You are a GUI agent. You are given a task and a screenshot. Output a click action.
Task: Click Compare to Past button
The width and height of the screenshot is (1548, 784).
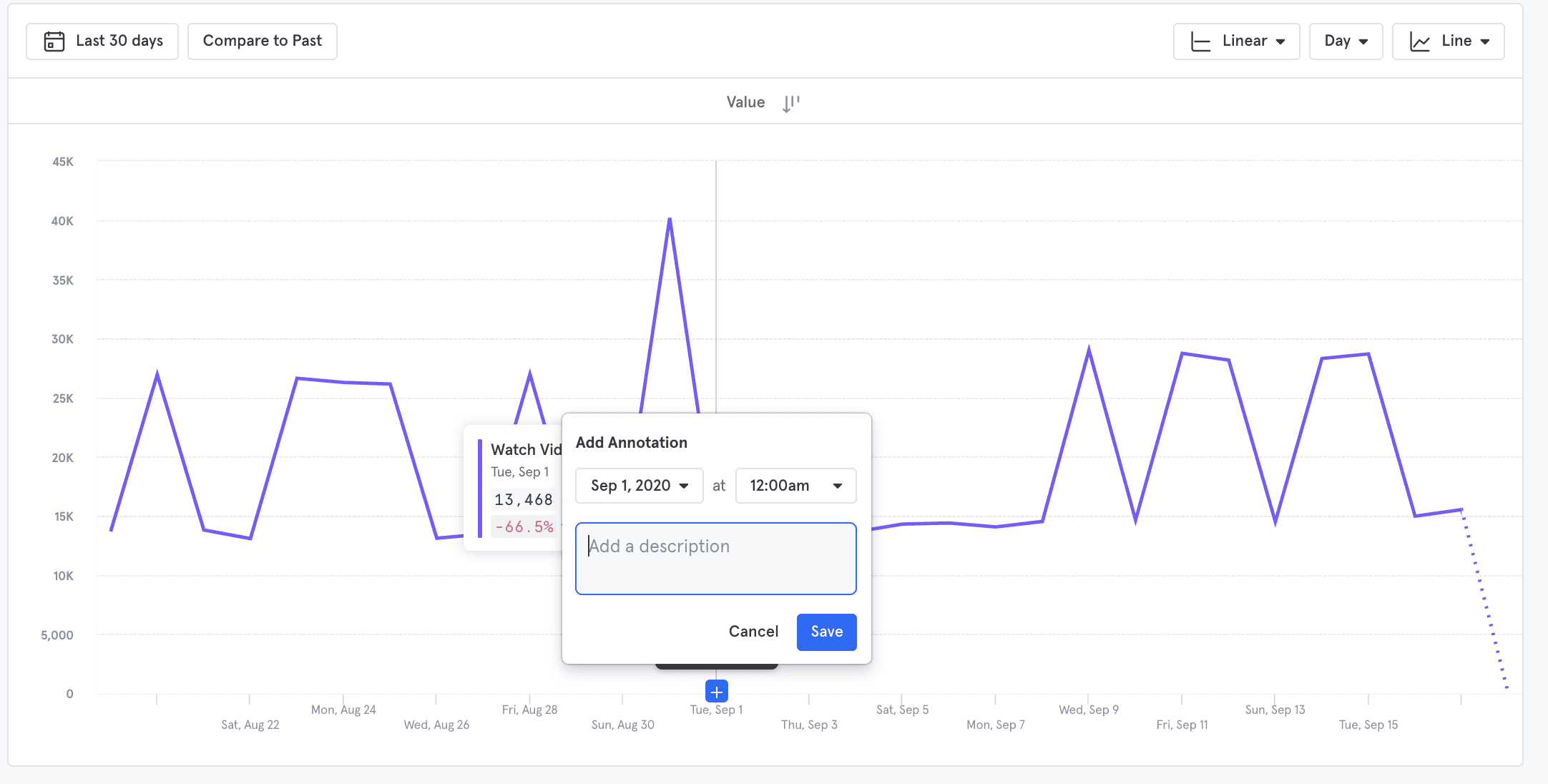[x=263, y=41]
